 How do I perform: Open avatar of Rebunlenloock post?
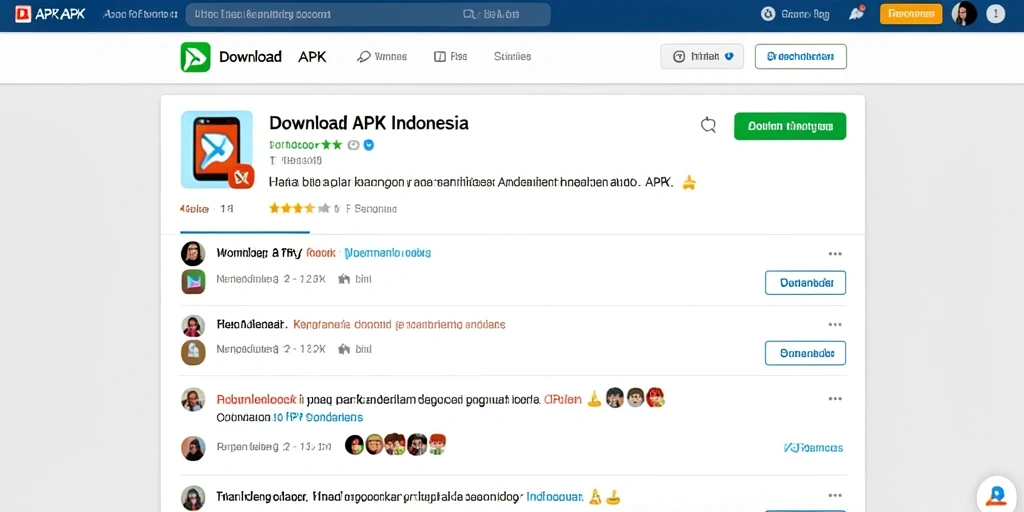[x=193, y=400]
